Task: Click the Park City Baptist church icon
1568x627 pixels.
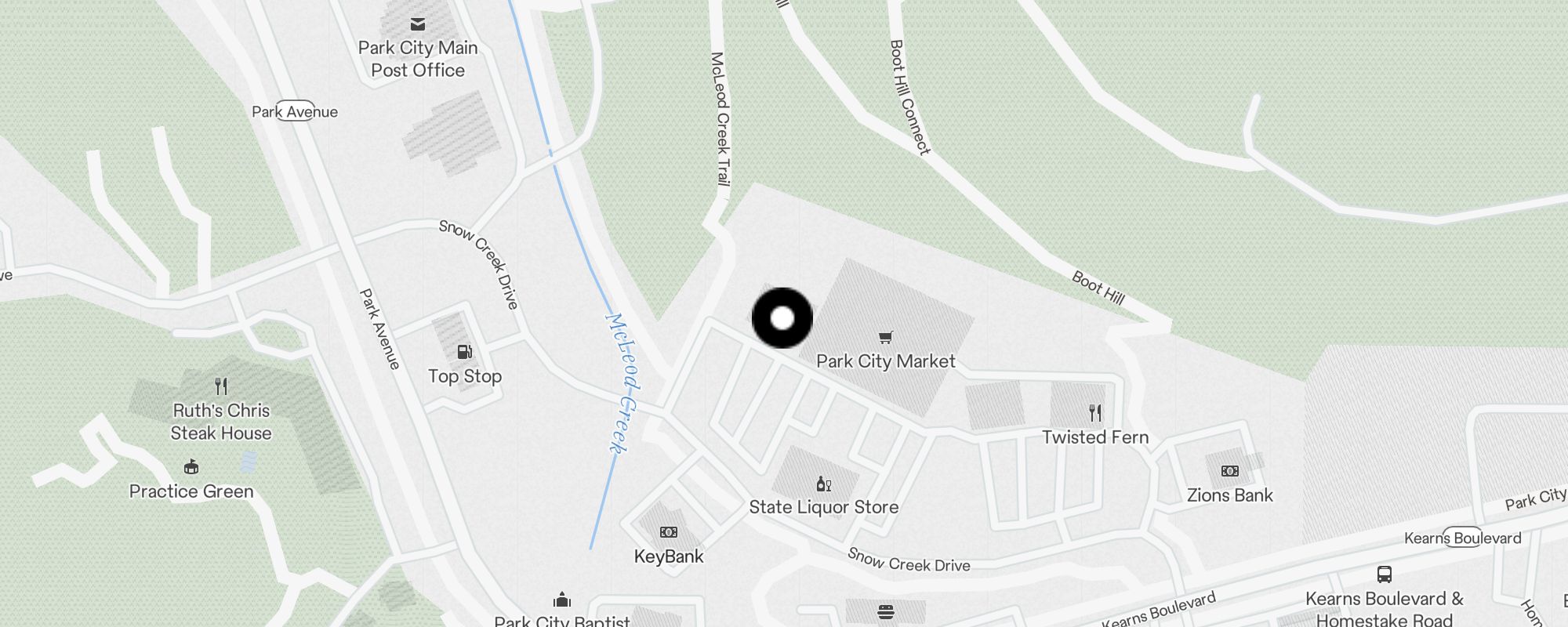Action: point(562,600)
